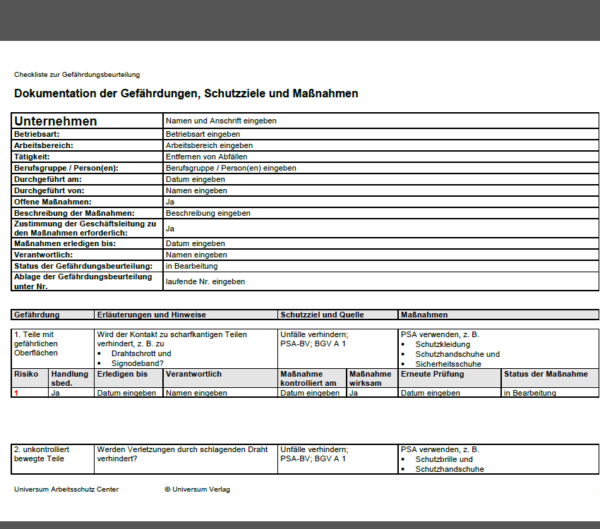Open 'in Bearbeitung' status of Gefährdungsbeurteilung

point(191,266)
